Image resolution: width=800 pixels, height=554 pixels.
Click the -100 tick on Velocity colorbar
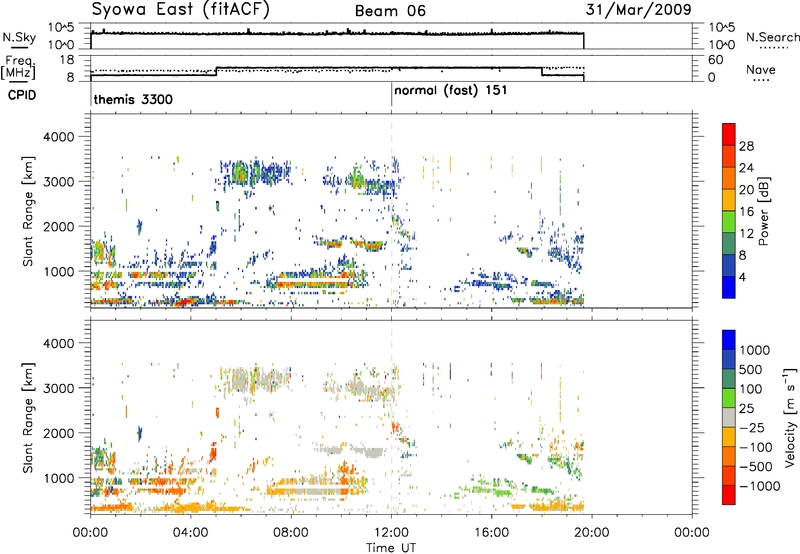pos(756,447)
